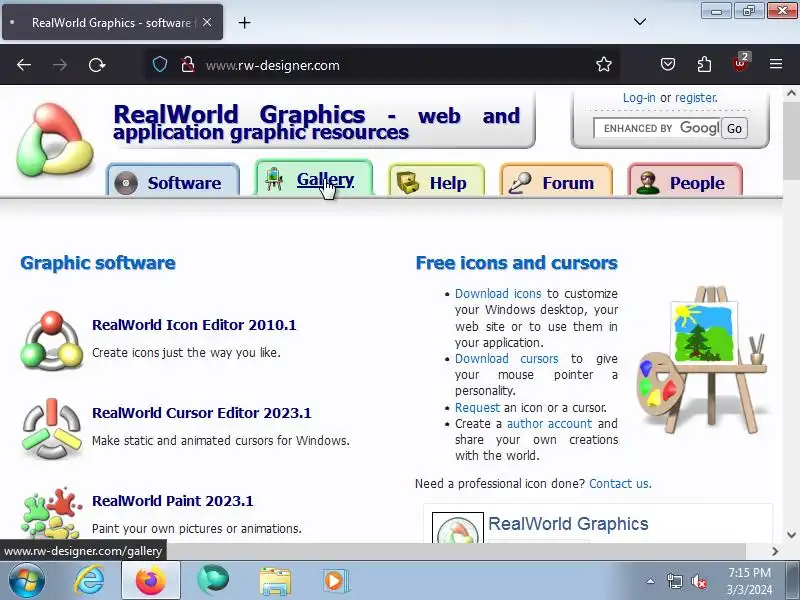Open Windows Media Player from taskbar

[x=335, y=581]
